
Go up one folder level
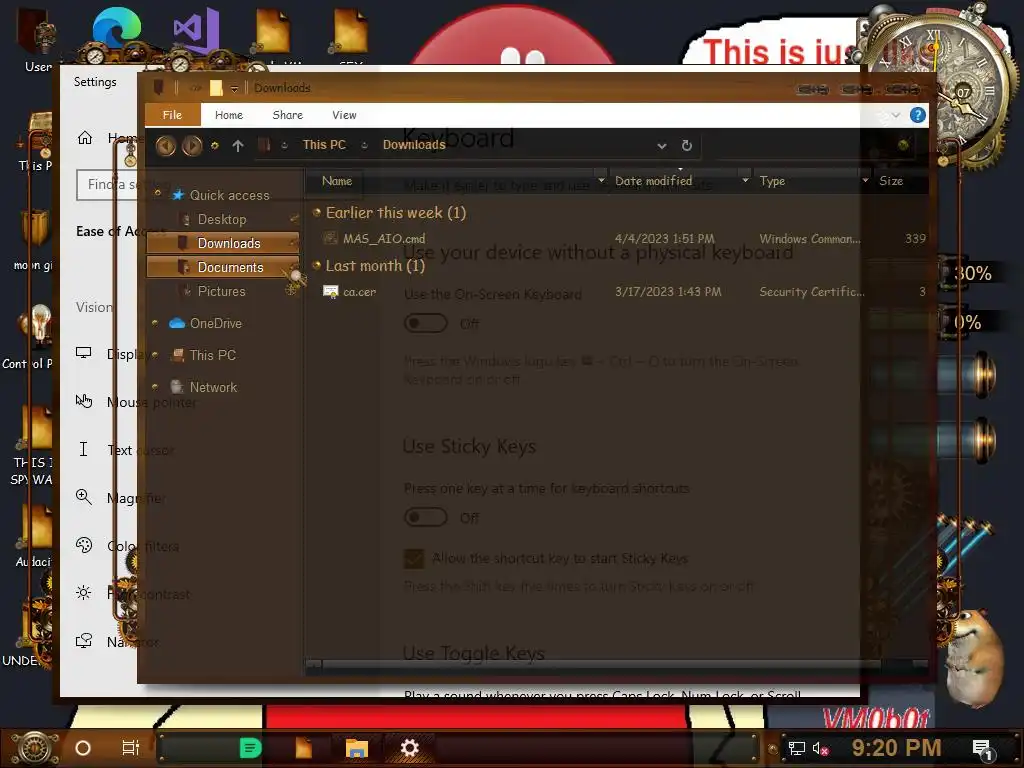point(238,146)
